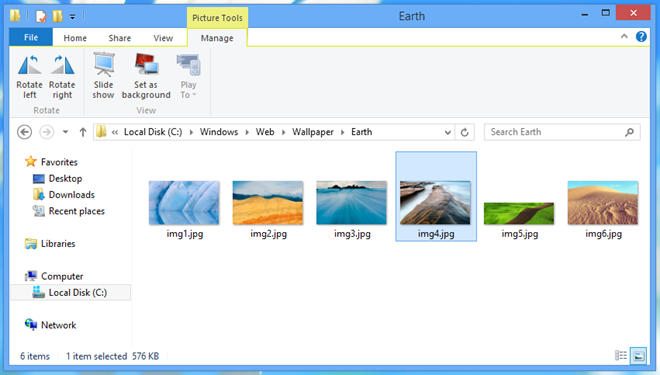Click Windows in the address breadcrumb
Image resolution: width=660 pixels, height=375 pixels.
tap(219, 132)
